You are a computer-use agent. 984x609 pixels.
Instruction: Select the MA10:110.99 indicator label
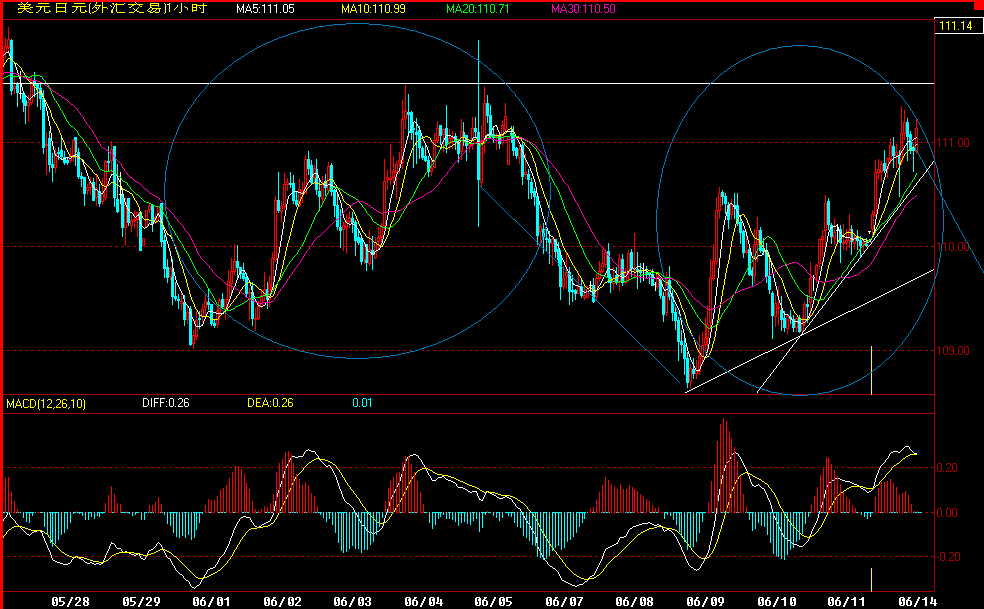tap(373, 8)
